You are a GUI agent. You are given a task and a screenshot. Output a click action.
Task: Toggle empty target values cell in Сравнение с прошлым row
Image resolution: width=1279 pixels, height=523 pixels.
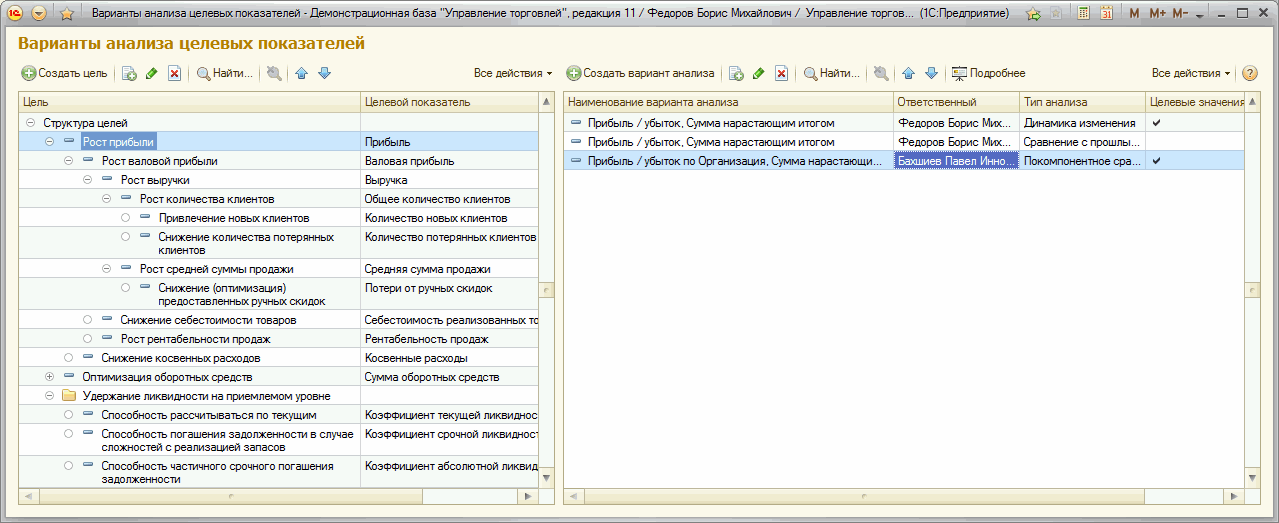[x=1195, y=142]
